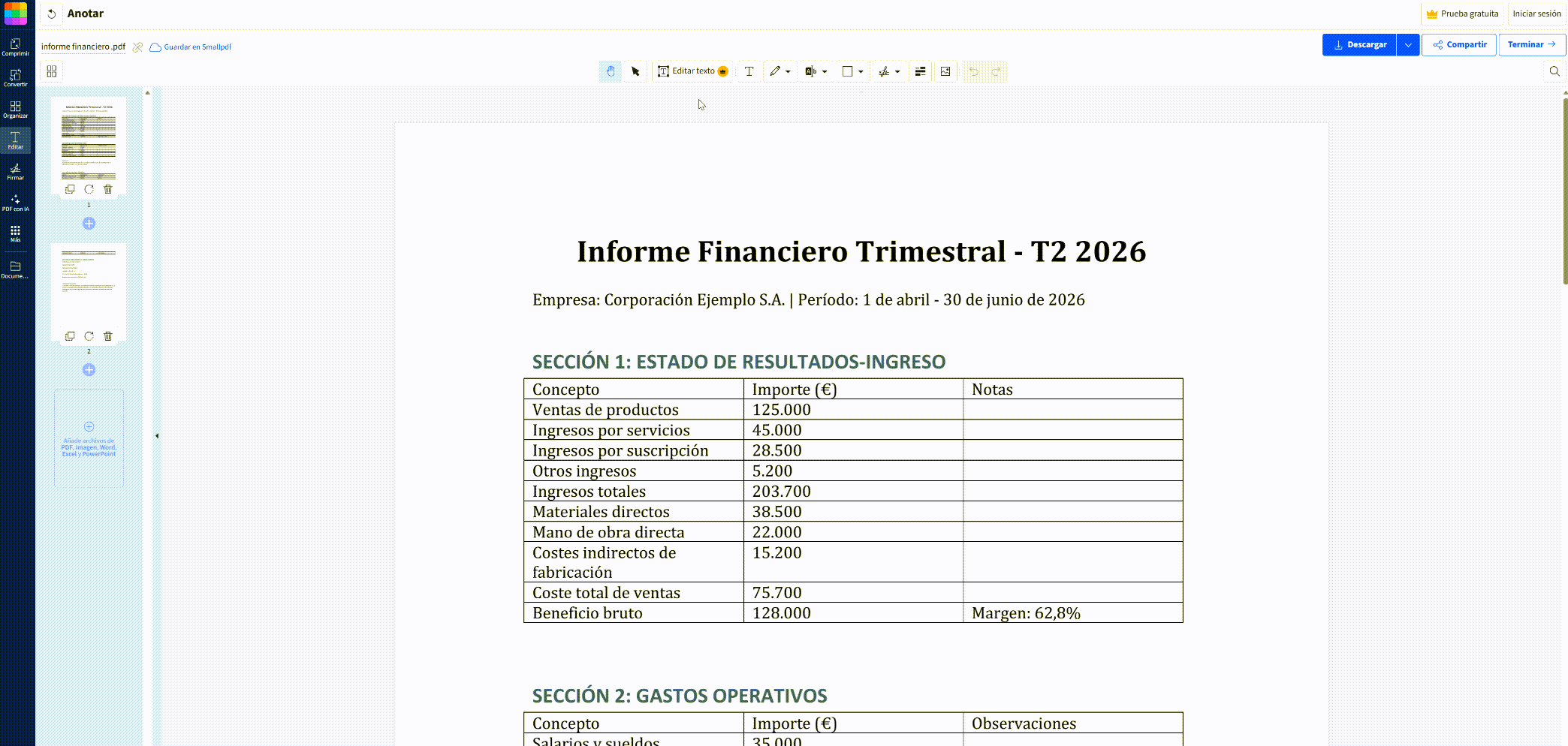Click the Editar texto premium button
1568x746 pixels.
click(x=693, y=71)
